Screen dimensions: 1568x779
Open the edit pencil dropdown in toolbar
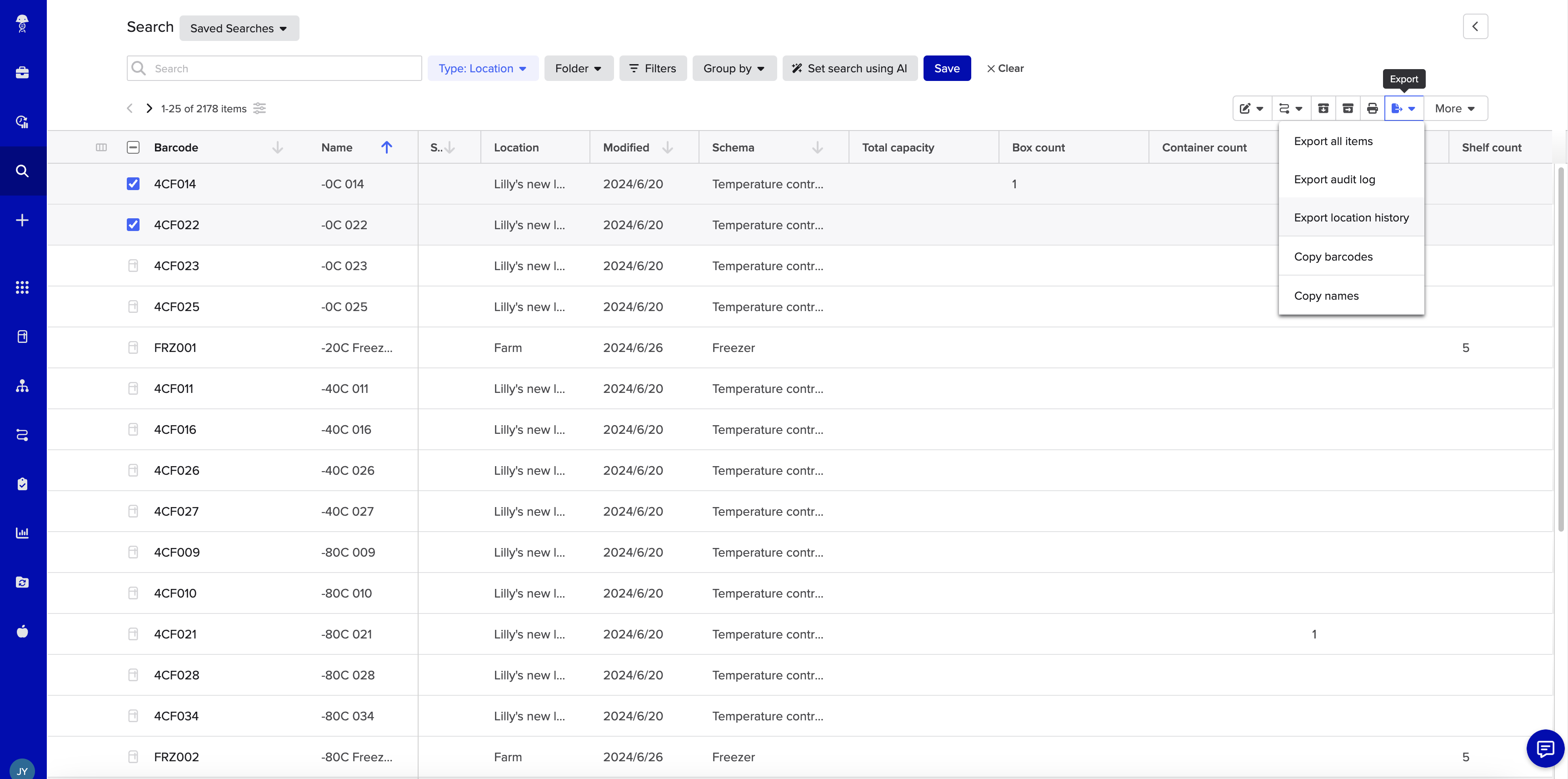[x=1252, y=108]
